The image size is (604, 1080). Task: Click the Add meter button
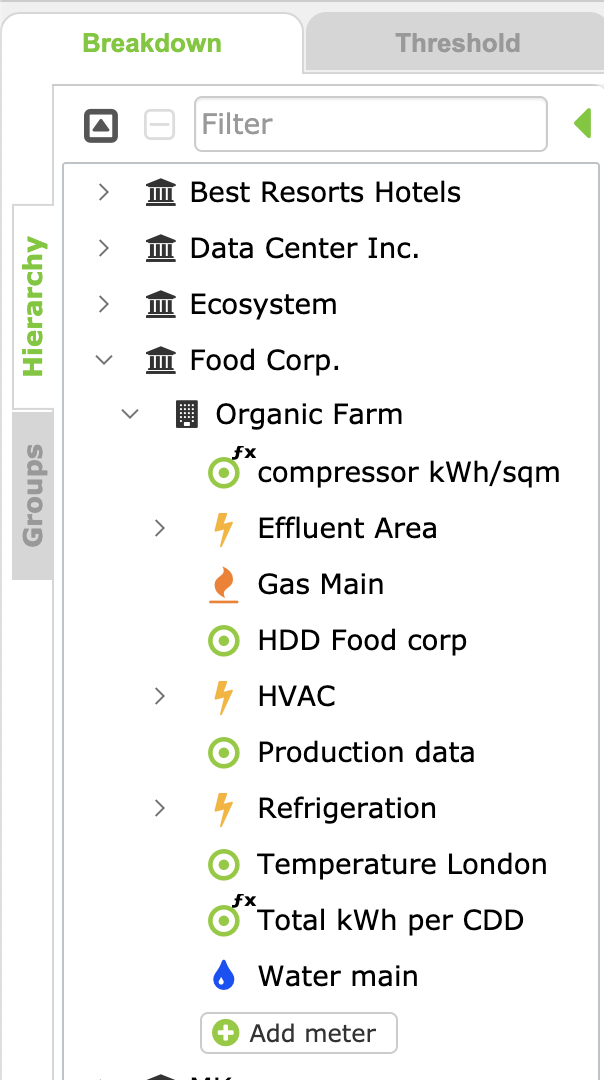tap(299, 1033)
